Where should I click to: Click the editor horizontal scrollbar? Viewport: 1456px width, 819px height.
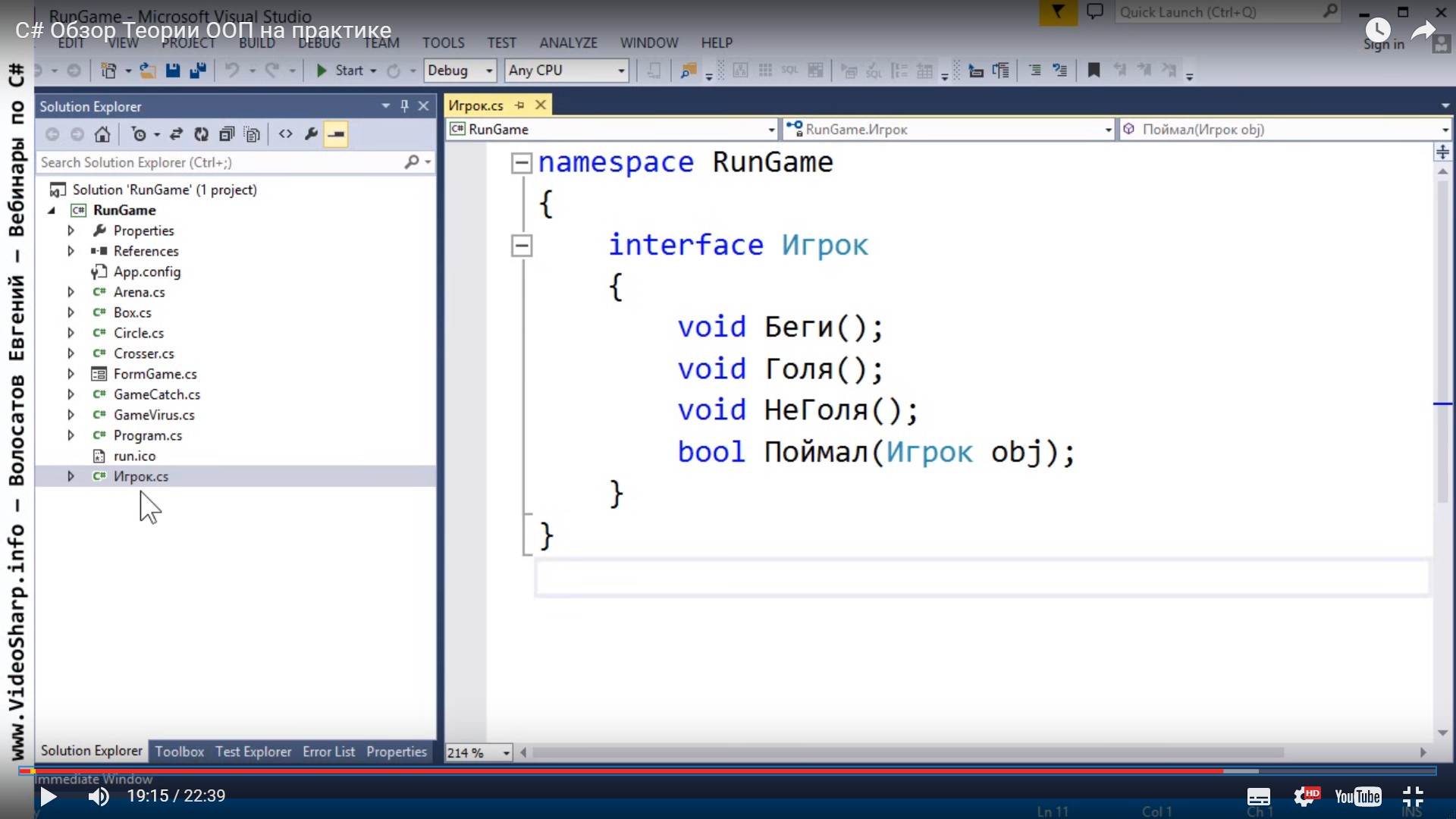[x=908, y=753]
